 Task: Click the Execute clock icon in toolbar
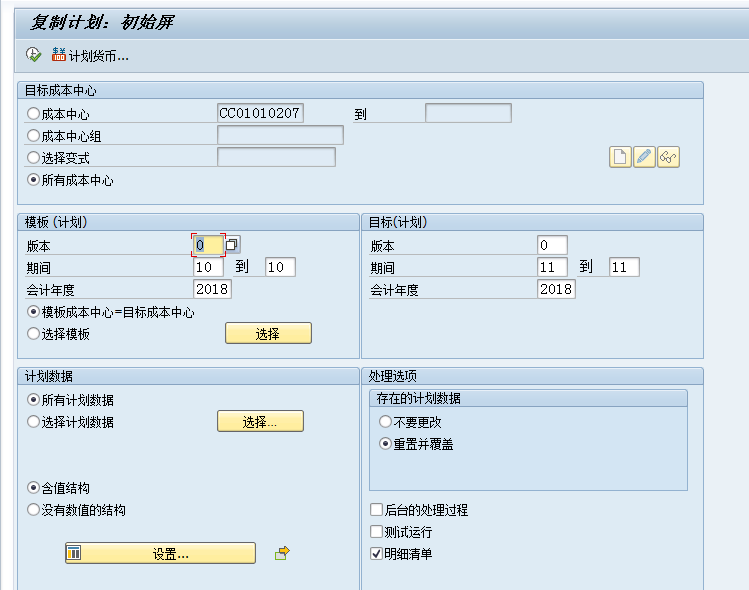(33, 55)
